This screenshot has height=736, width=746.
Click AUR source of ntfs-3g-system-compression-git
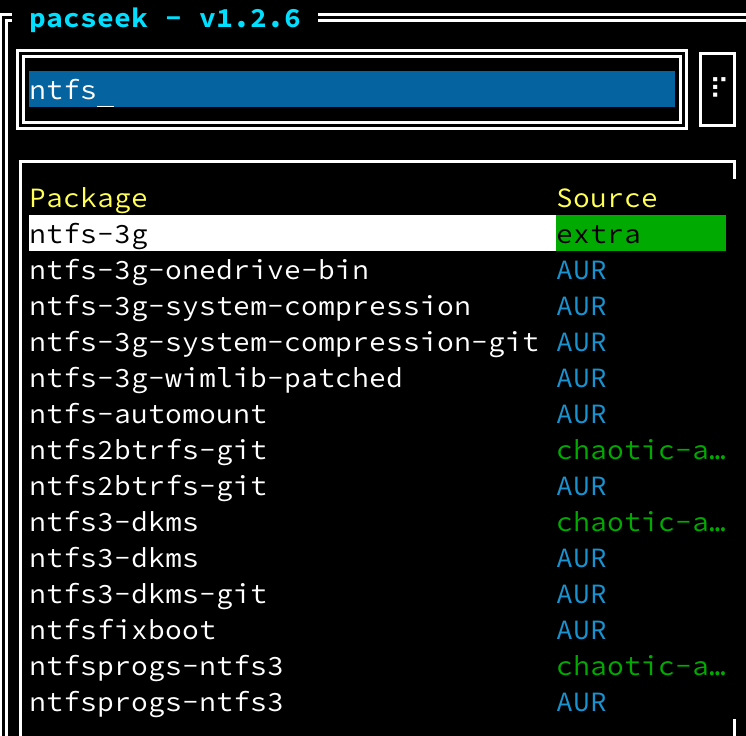click(581, 343)
